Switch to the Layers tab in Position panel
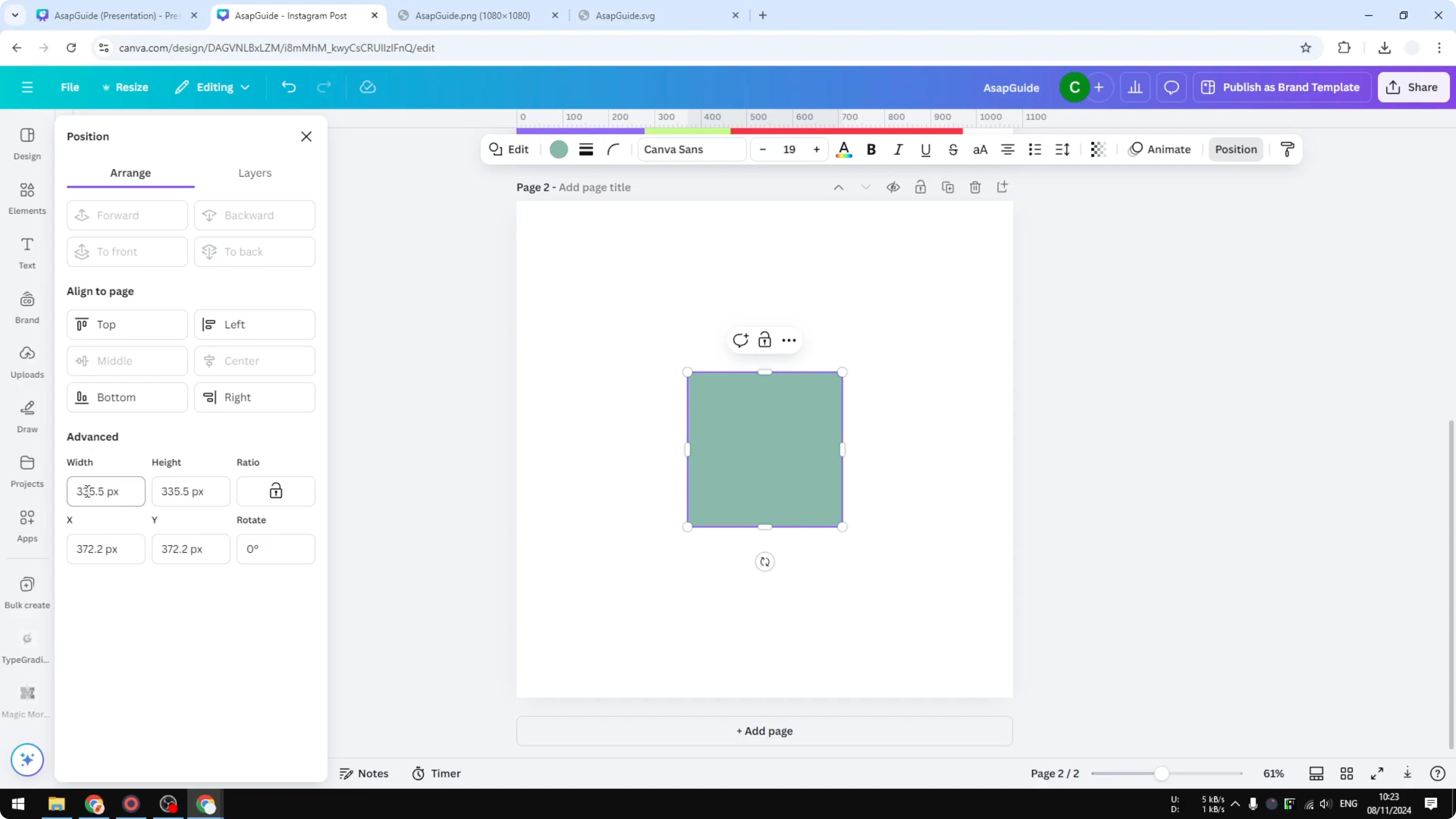1456x819 pixels. (x=255, y=173)
